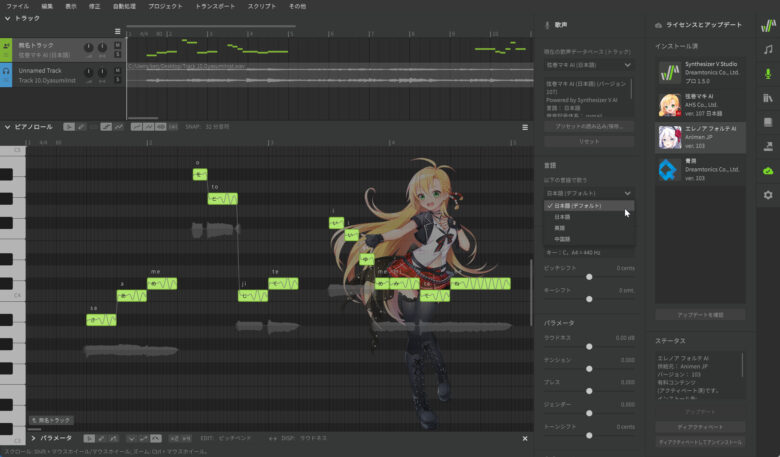Expand the パラメータ section
This screenshot has width=780, height=457.
click(33, 438)
